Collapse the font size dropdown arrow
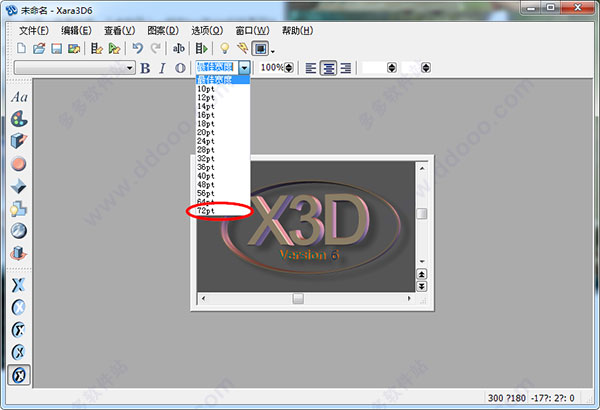The height and width of the screenshot is (410, 600). (x=245, y=68)
